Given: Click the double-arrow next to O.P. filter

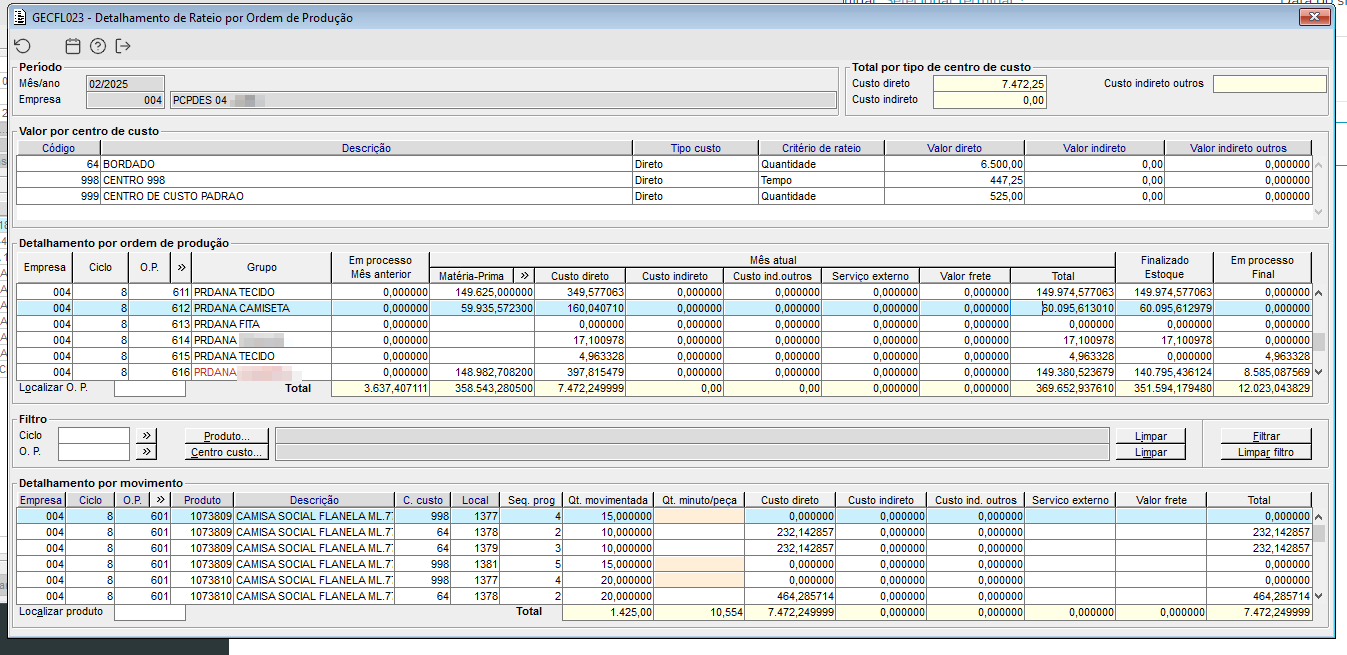Looking at the screenshot, I should point(146,452).
